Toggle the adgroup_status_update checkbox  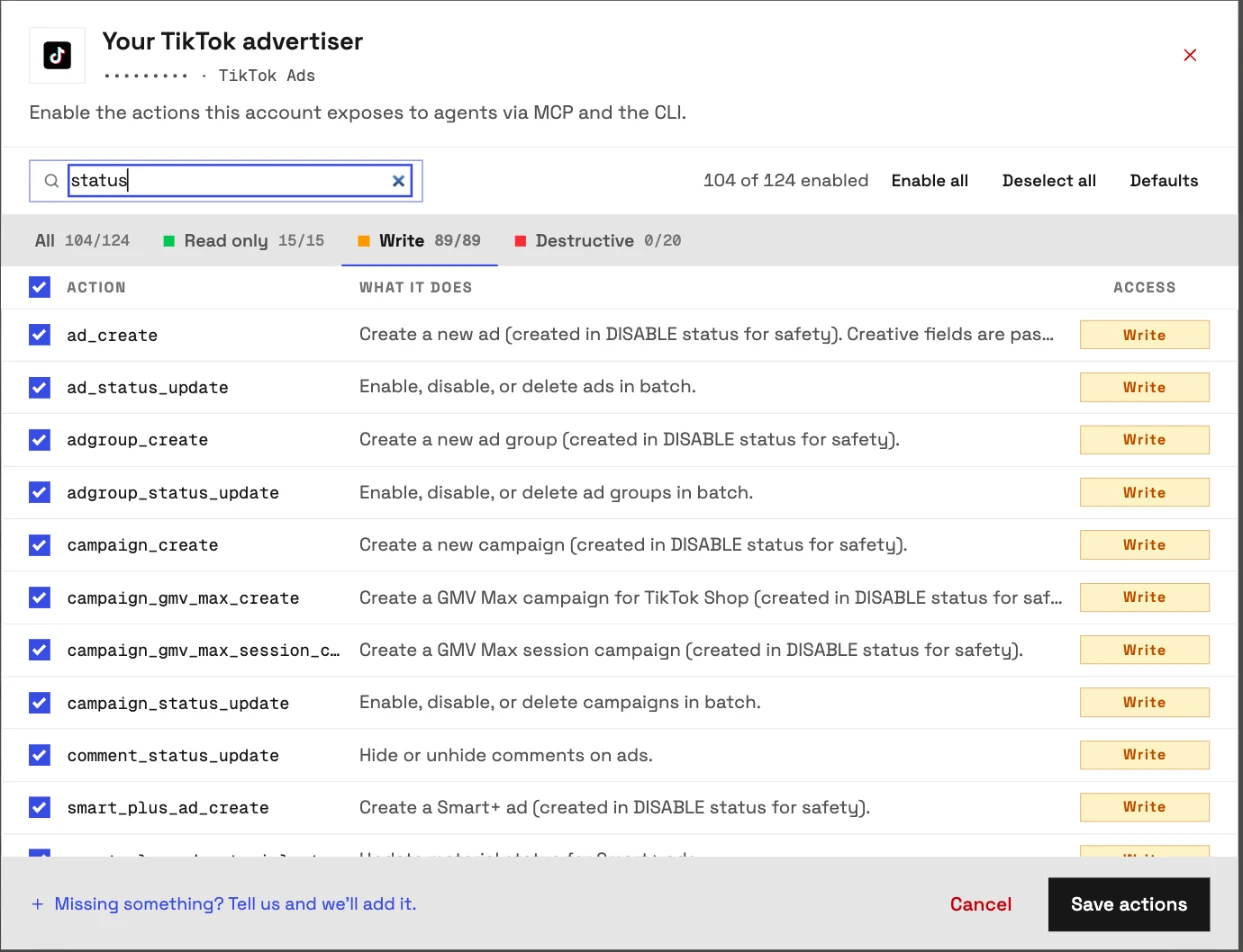pos(39,492)
